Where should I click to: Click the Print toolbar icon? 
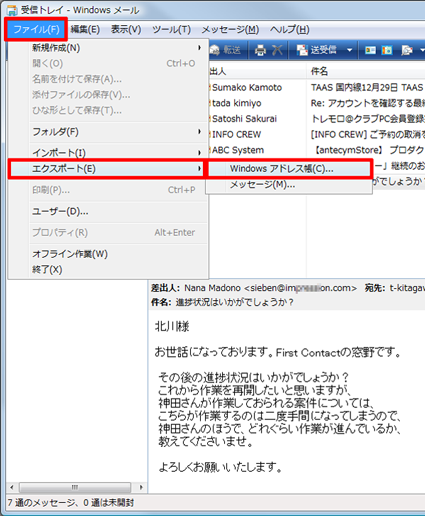260,50
